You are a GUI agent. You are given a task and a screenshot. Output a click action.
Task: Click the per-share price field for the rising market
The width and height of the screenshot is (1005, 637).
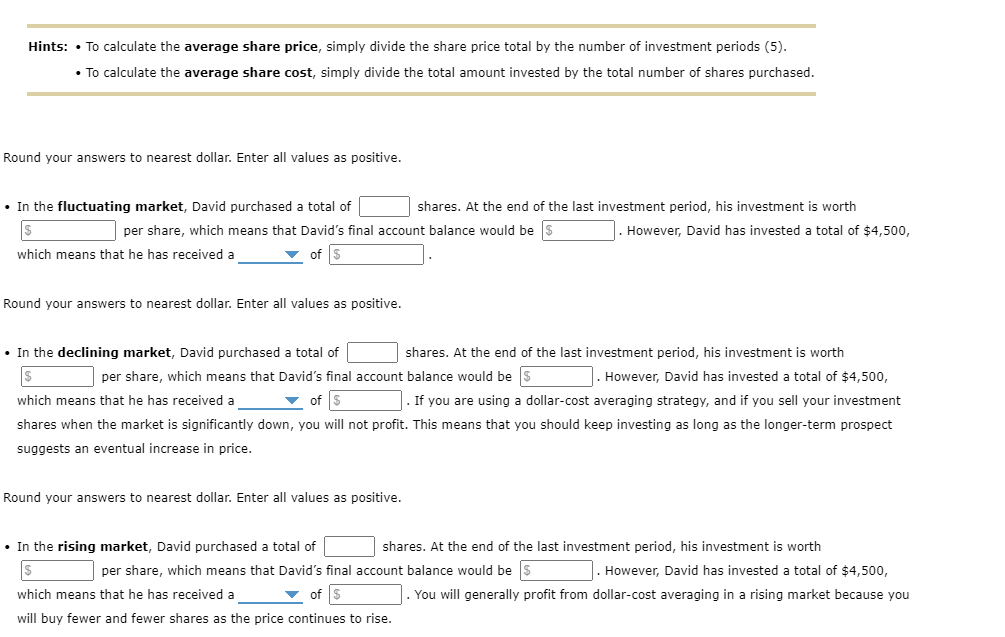tap(57, 570)
